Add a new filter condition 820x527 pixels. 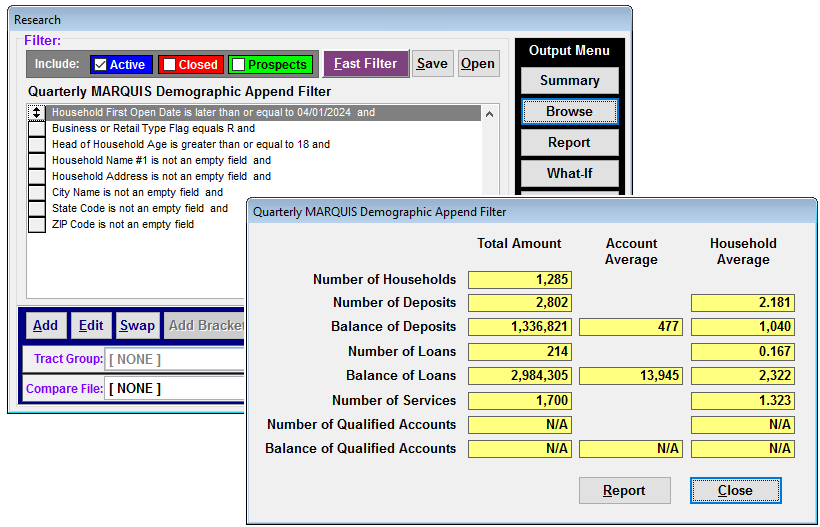45,325
